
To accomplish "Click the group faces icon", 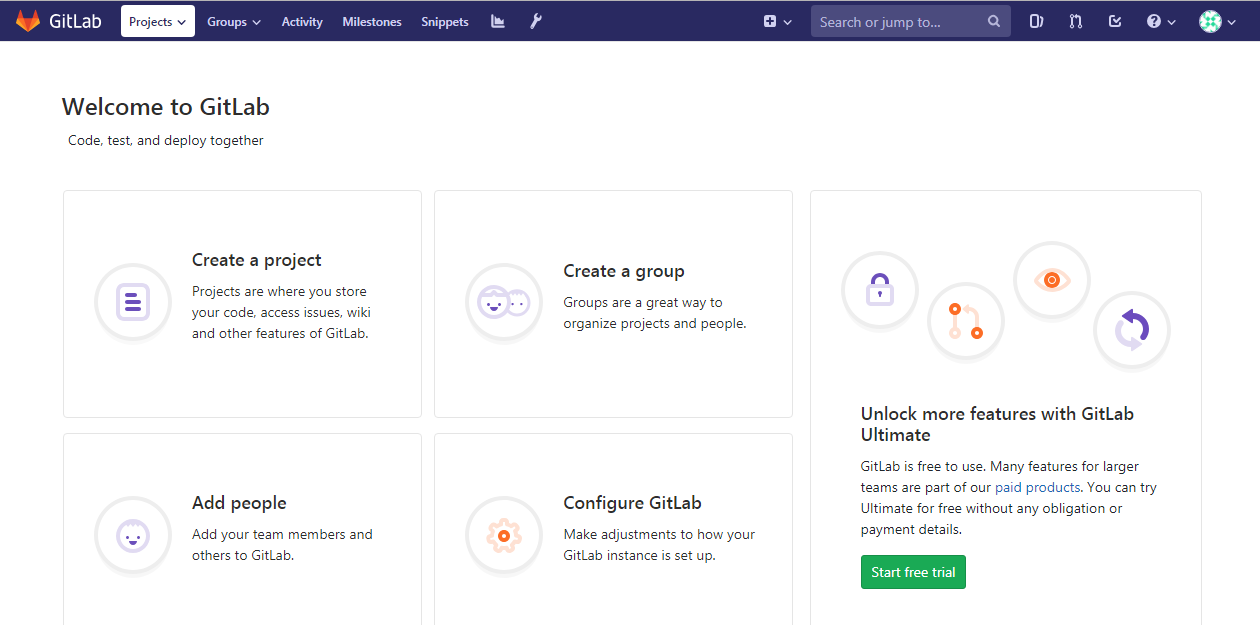I will point(504,301).
